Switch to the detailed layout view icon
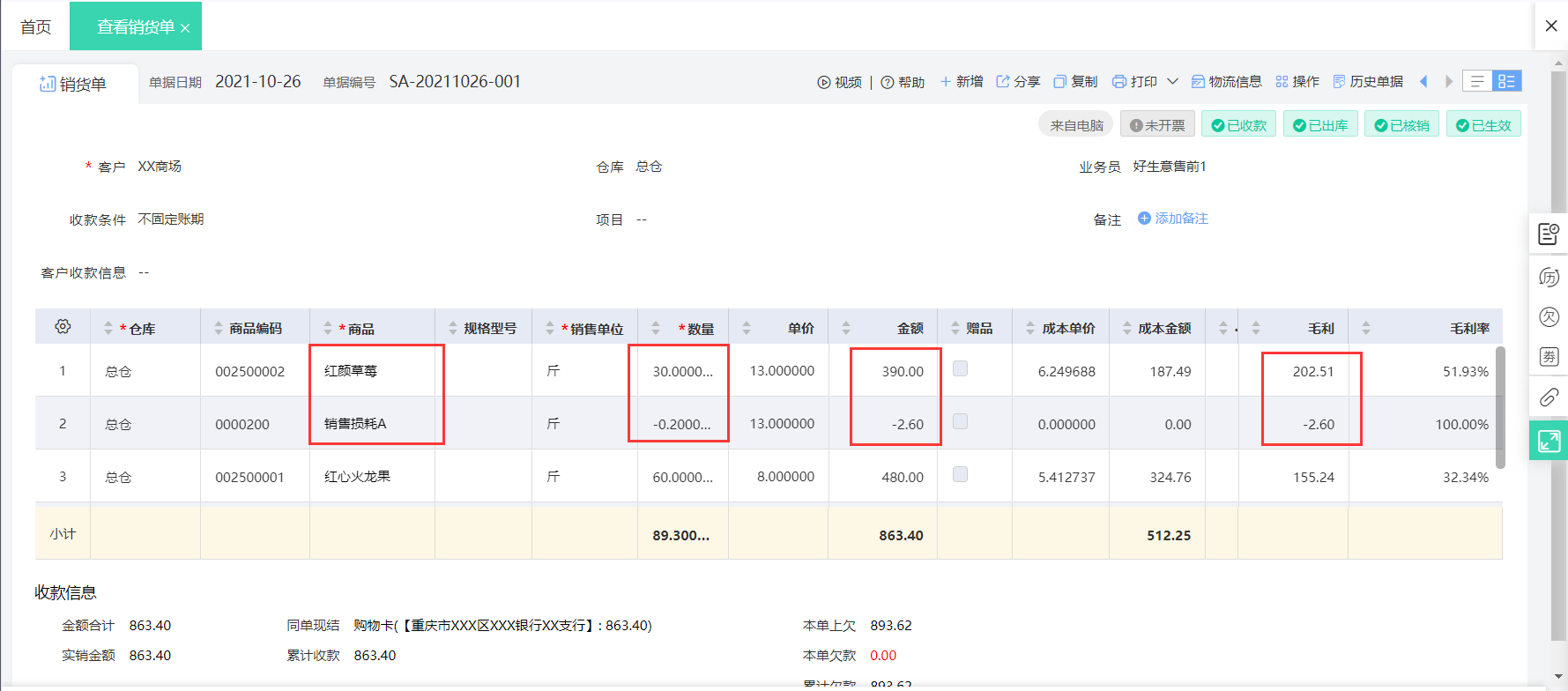 tap(1506, 81)
